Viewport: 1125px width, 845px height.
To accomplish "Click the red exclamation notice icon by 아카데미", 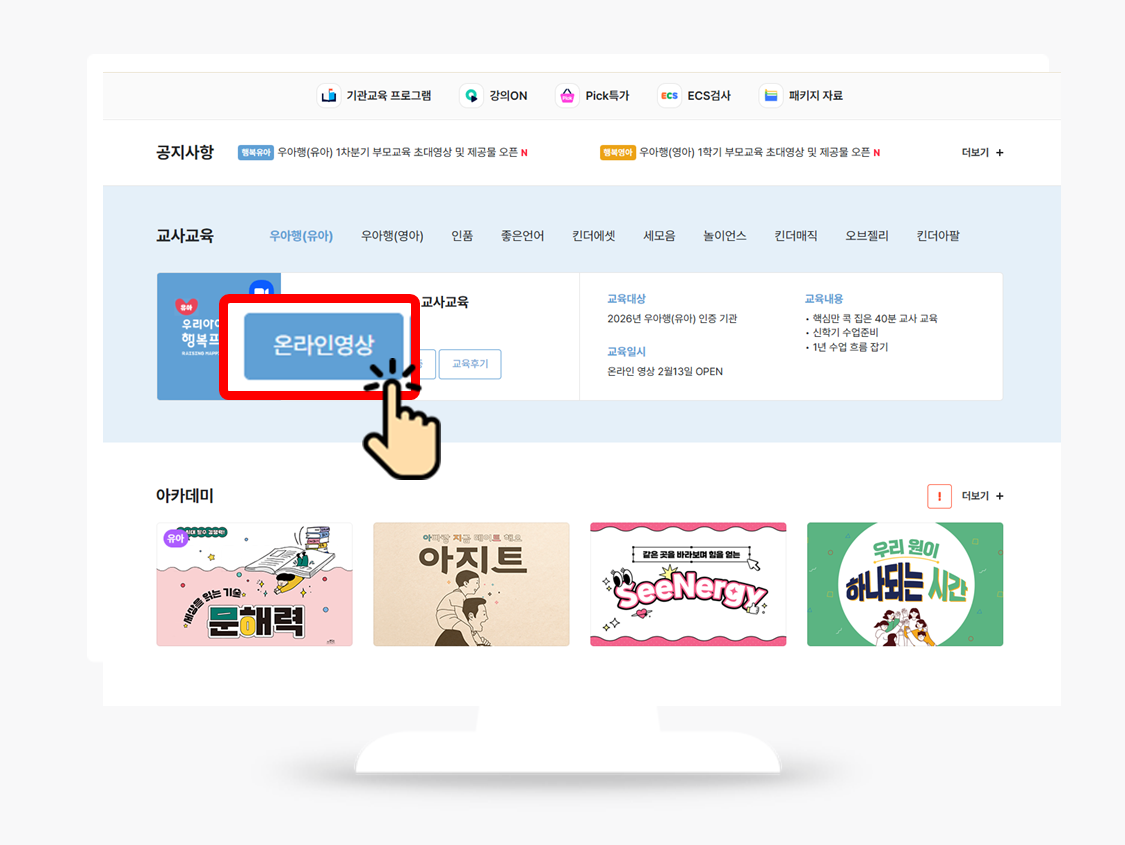I will [x=939, y=496].
